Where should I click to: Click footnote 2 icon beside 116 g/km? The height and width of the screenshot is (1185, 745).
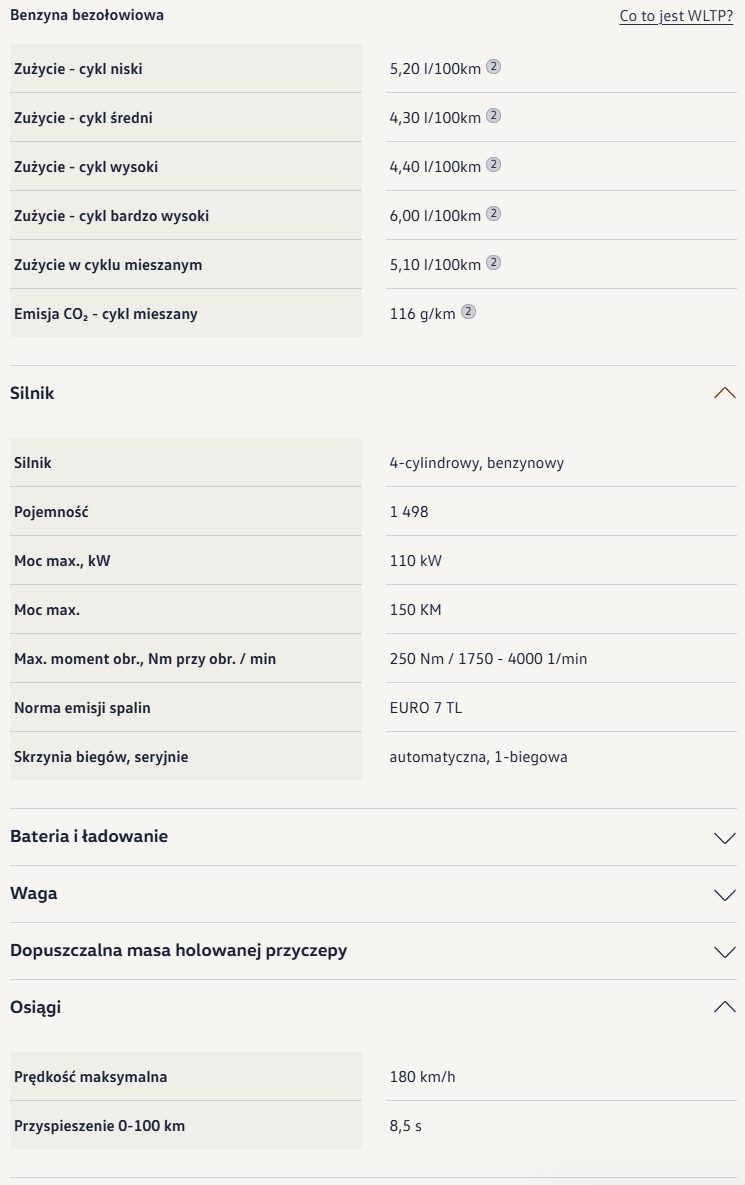pyautogui.click(x=468, y=311)
